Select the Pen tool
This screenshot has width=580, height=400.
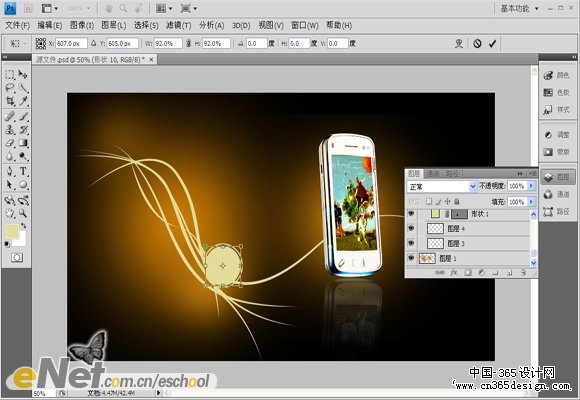click(10, 171)
